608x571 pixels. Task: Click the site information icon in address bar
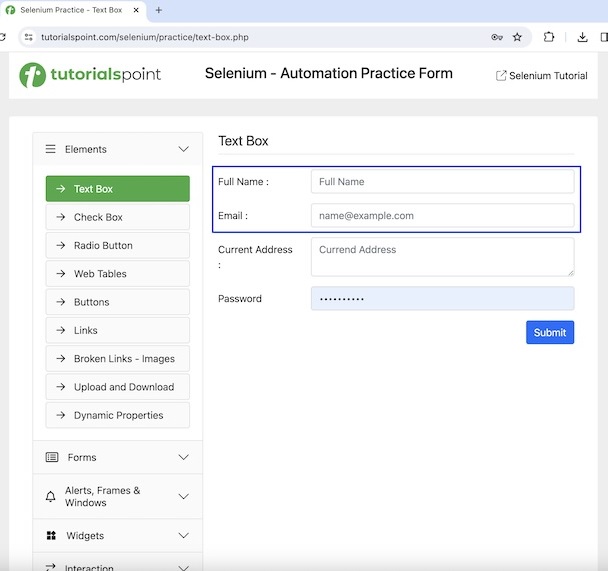coord(28,37)
